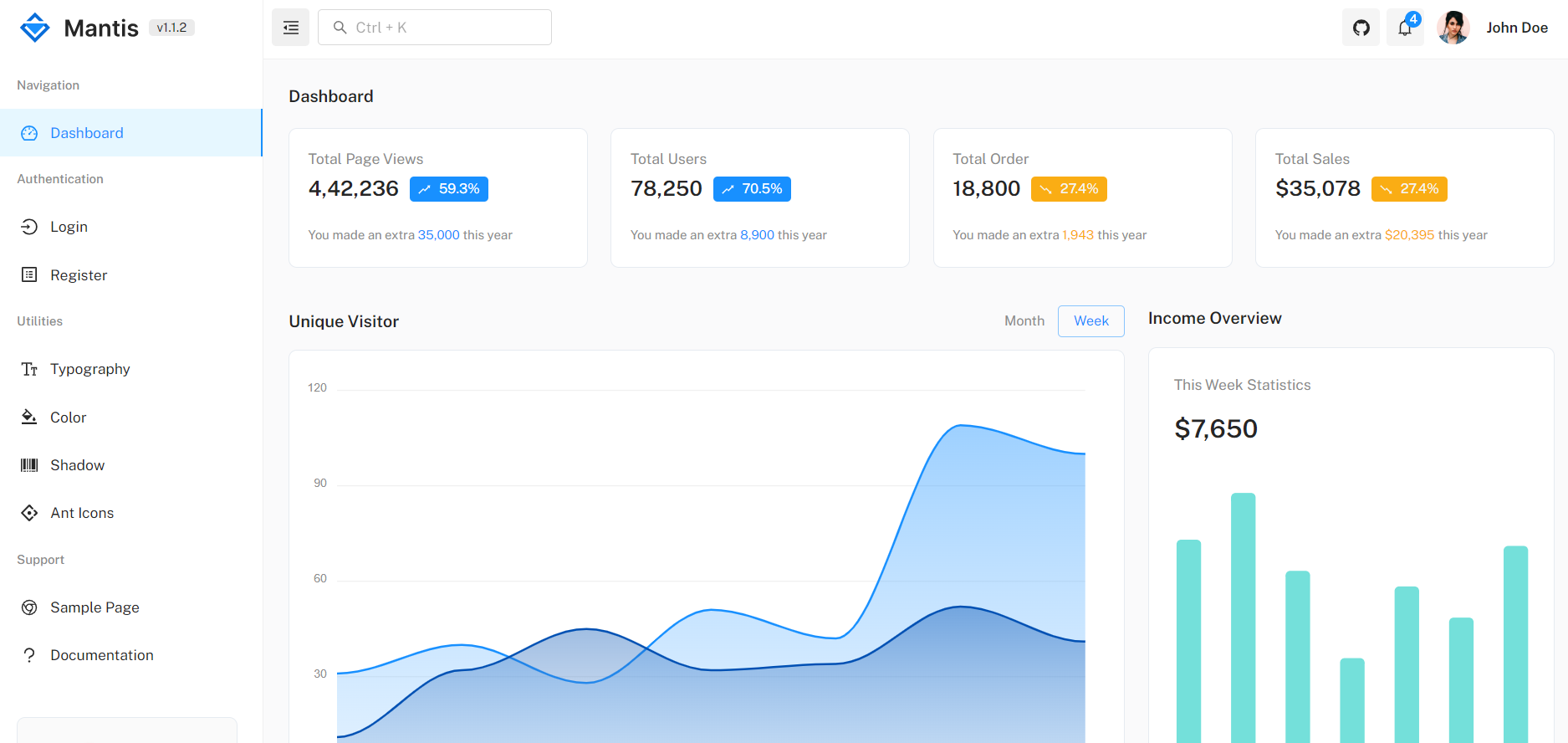Open Dashboard menu item
1568x743 pixels.
[131, 133]
